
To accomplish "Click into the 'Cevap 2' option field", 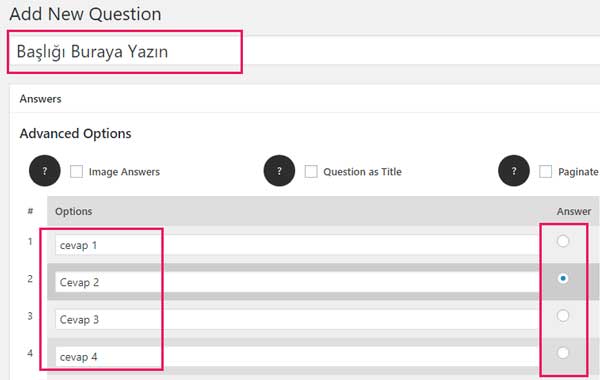I will coord(297,282).
